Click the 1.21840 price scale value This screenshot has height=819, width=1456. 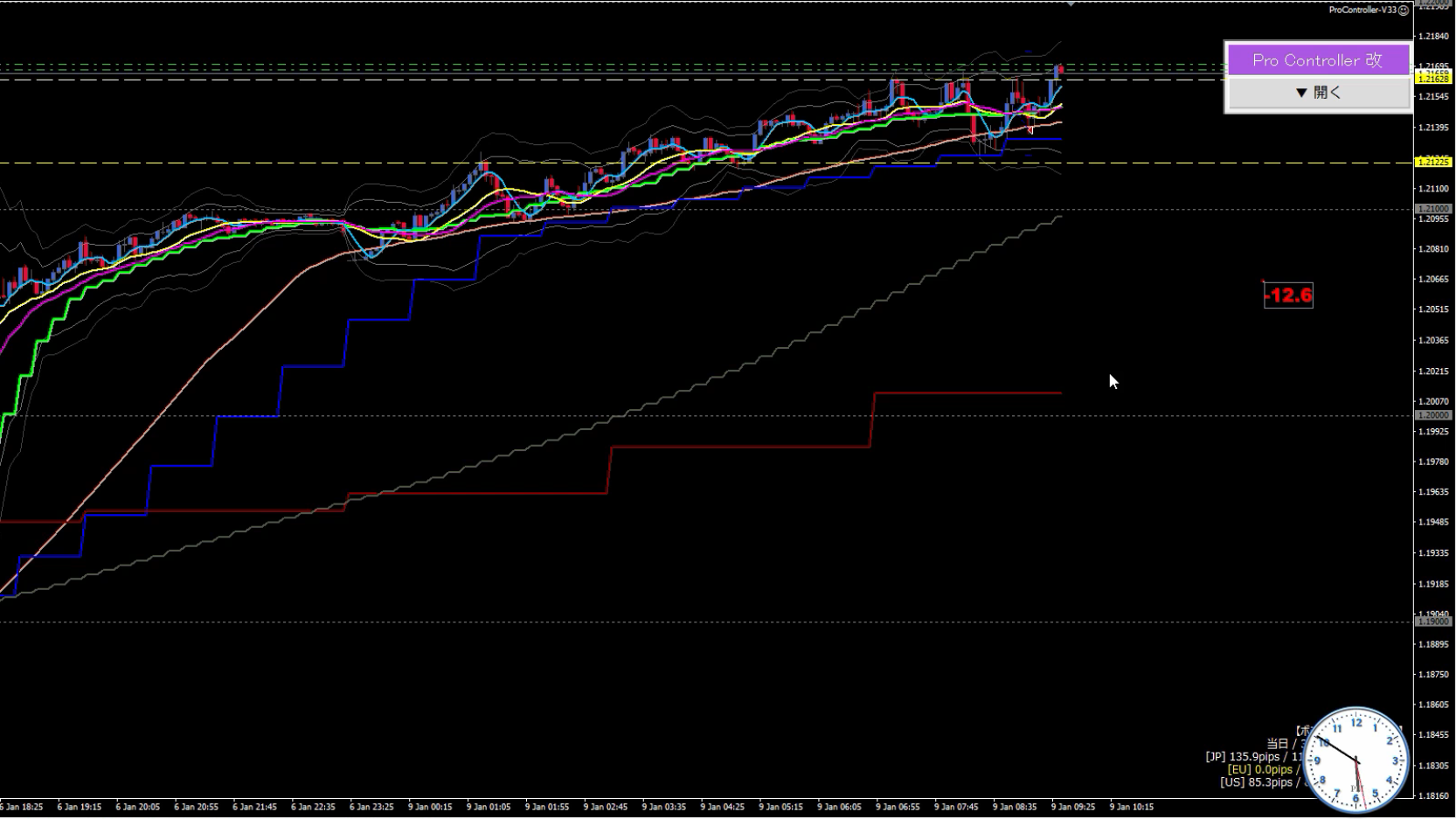tap(1434, 36)
